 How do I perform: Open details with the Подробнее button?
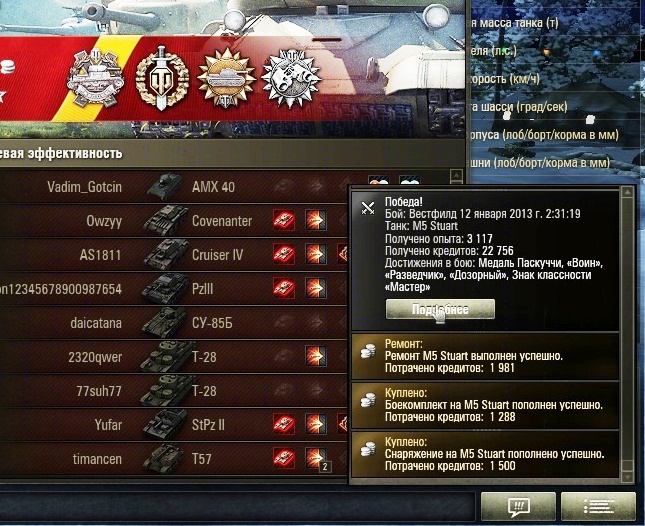point(440,309)
